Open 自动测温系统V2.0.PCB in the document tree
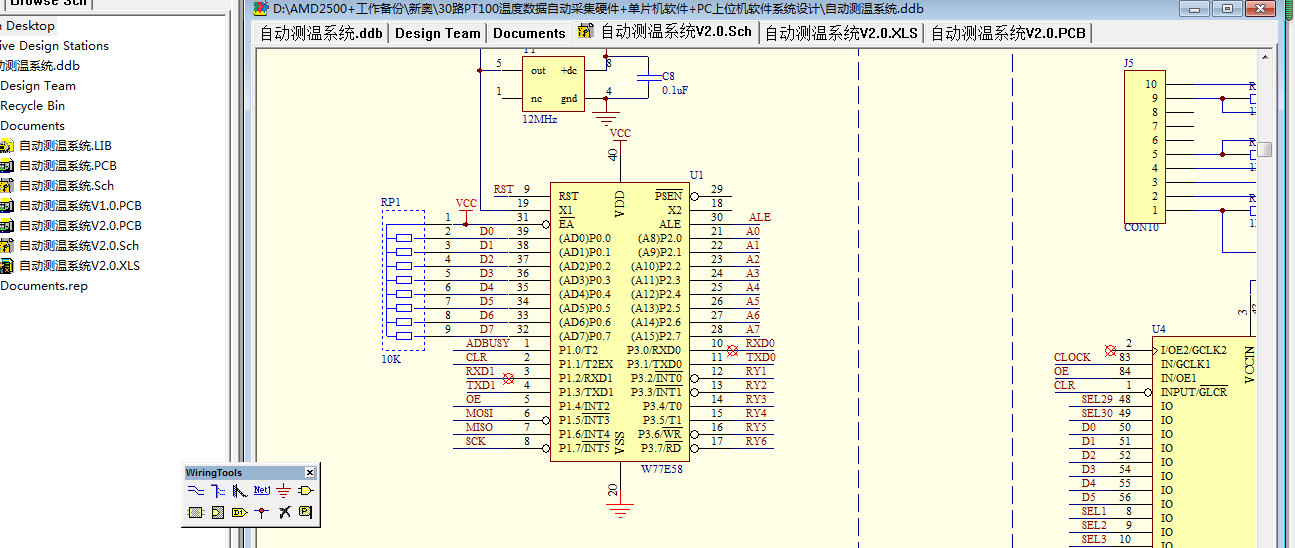The height and width of the screenshot is (548, 1295). pos(80,226)
